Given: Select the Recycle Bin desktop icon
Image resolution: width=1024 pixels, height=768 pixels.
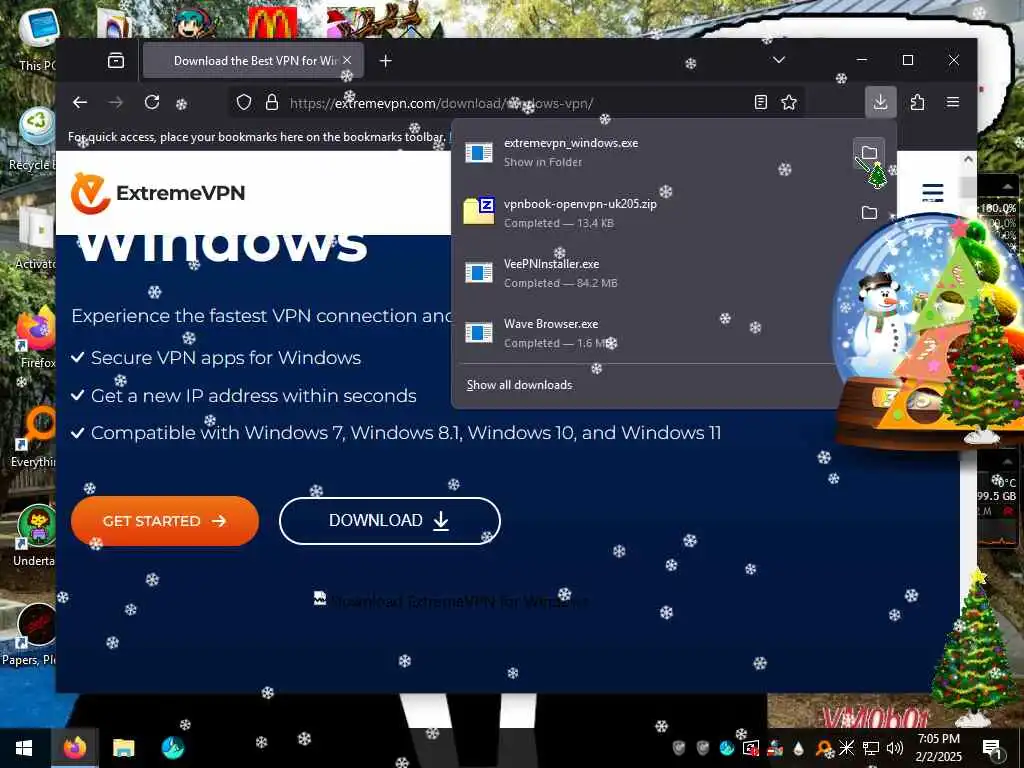Looking at the screenshot, I should tap(33, 140).
